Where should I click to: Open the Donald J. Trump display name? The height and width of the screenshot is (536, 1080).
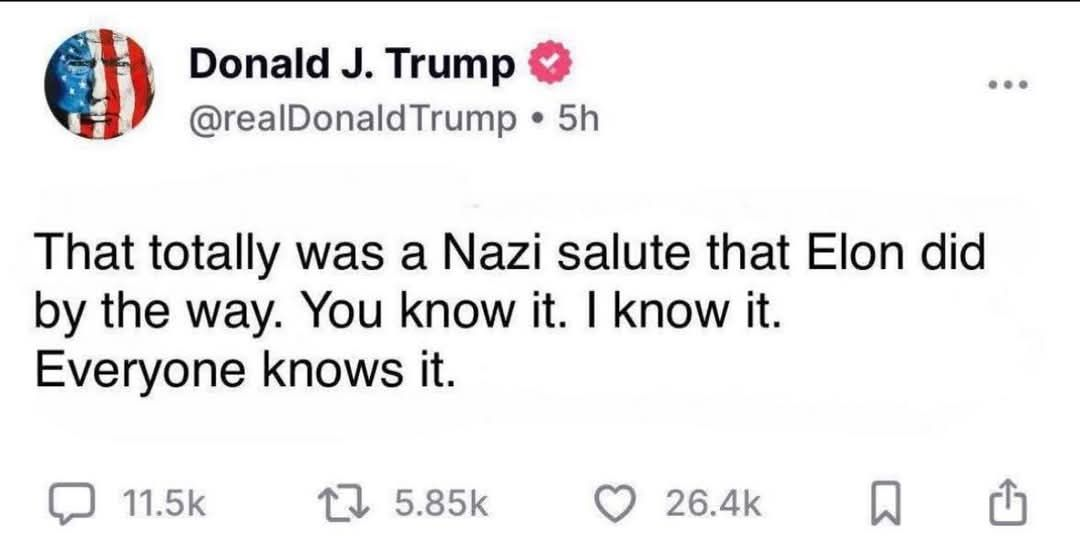352,65
